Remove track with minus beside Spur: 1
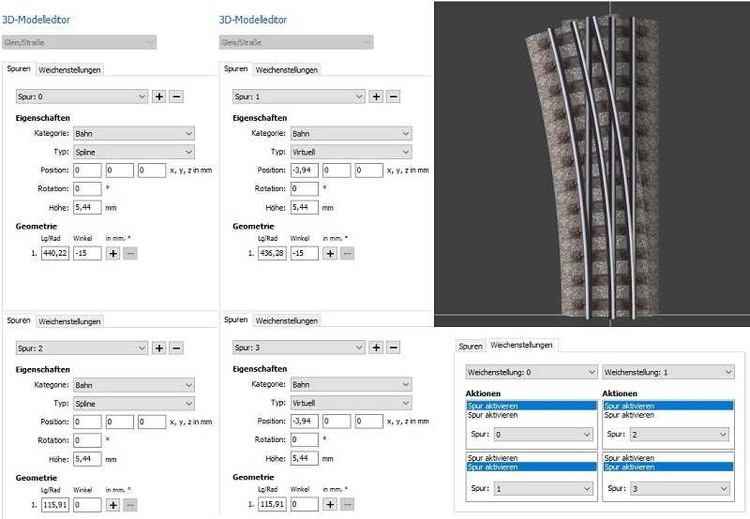This screenshot has height=519, width=750. coord(394,97)
